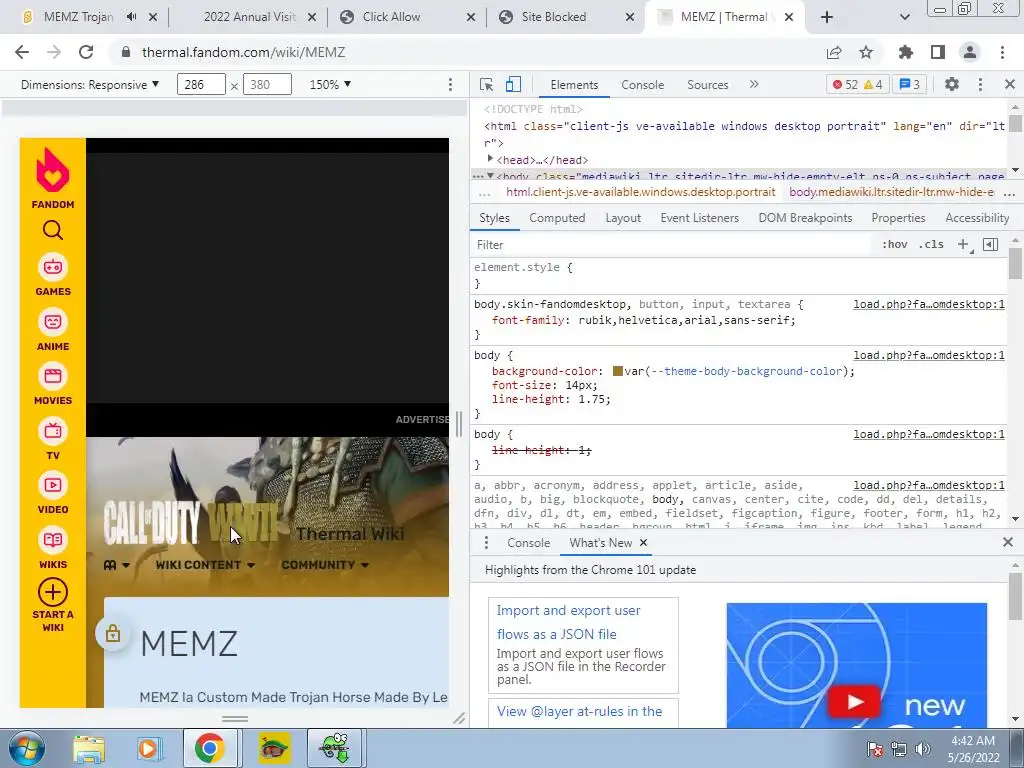Toggle the device toolbar icon
The width and height of the screenshot is (1024, 768).
coord(513,84)
